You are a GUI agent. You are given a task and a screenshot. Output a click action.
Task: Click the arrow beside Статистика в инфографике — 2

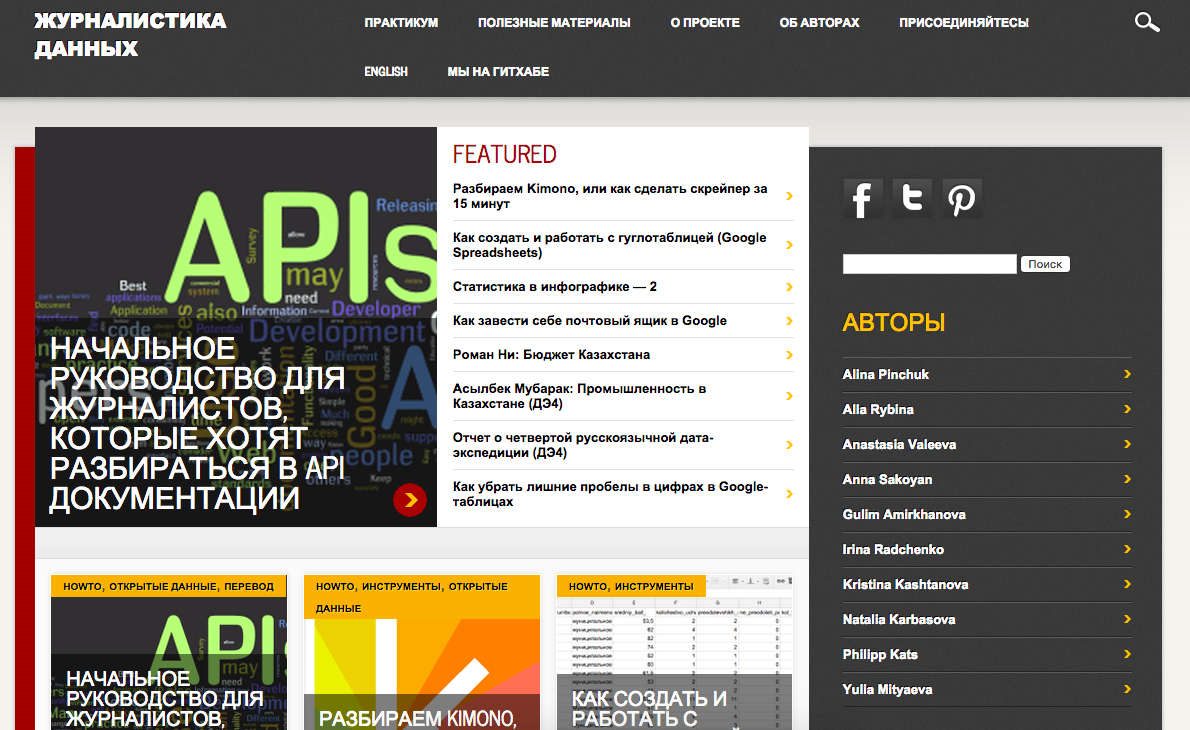(x=789, y=287)
